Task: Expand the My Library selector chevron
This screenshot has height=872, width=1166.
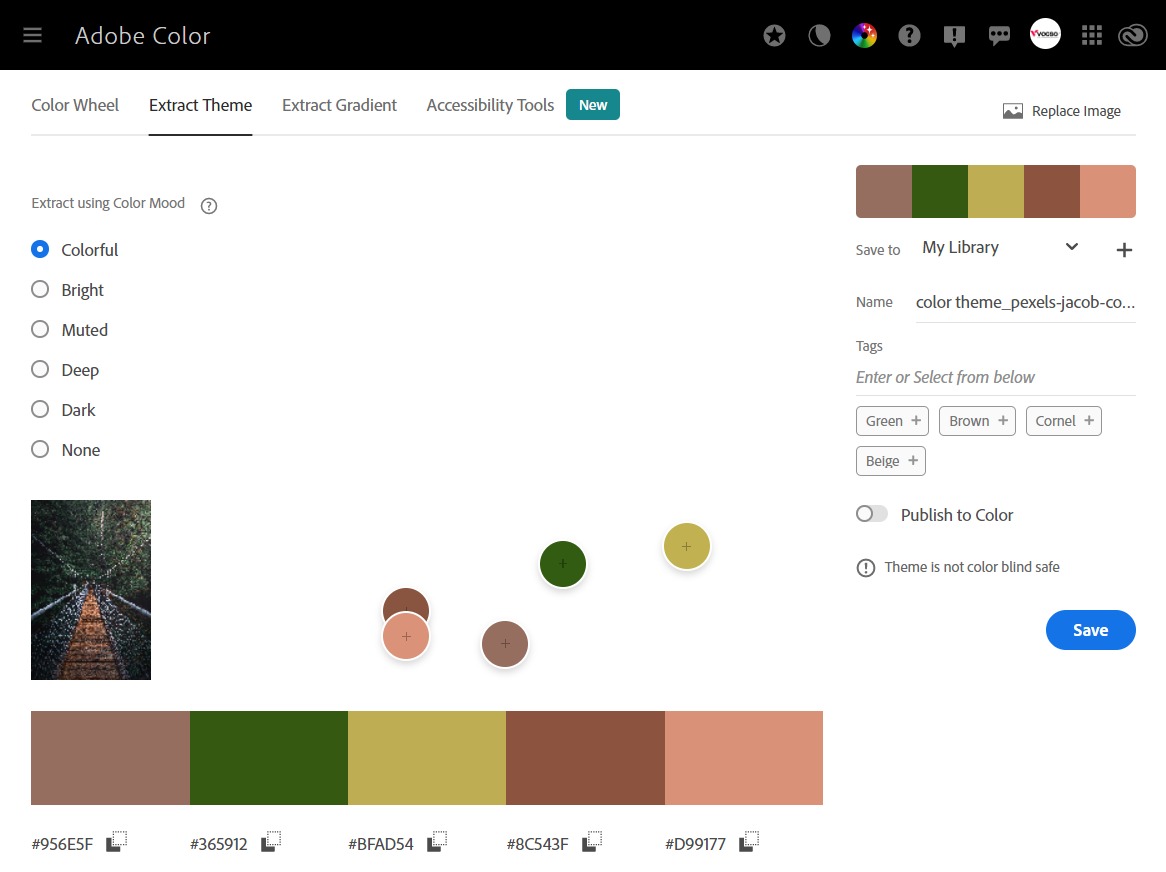Action: coord(1071,247)
